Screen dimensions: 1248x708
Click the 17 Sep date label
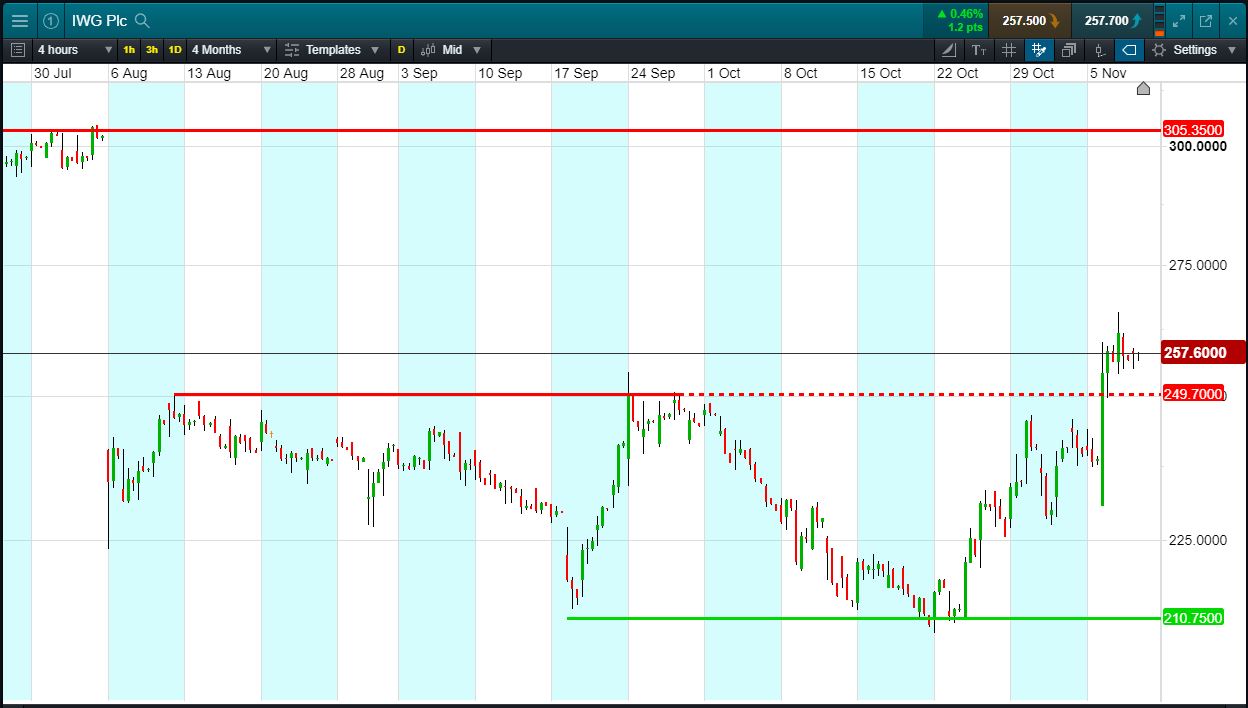576,73
